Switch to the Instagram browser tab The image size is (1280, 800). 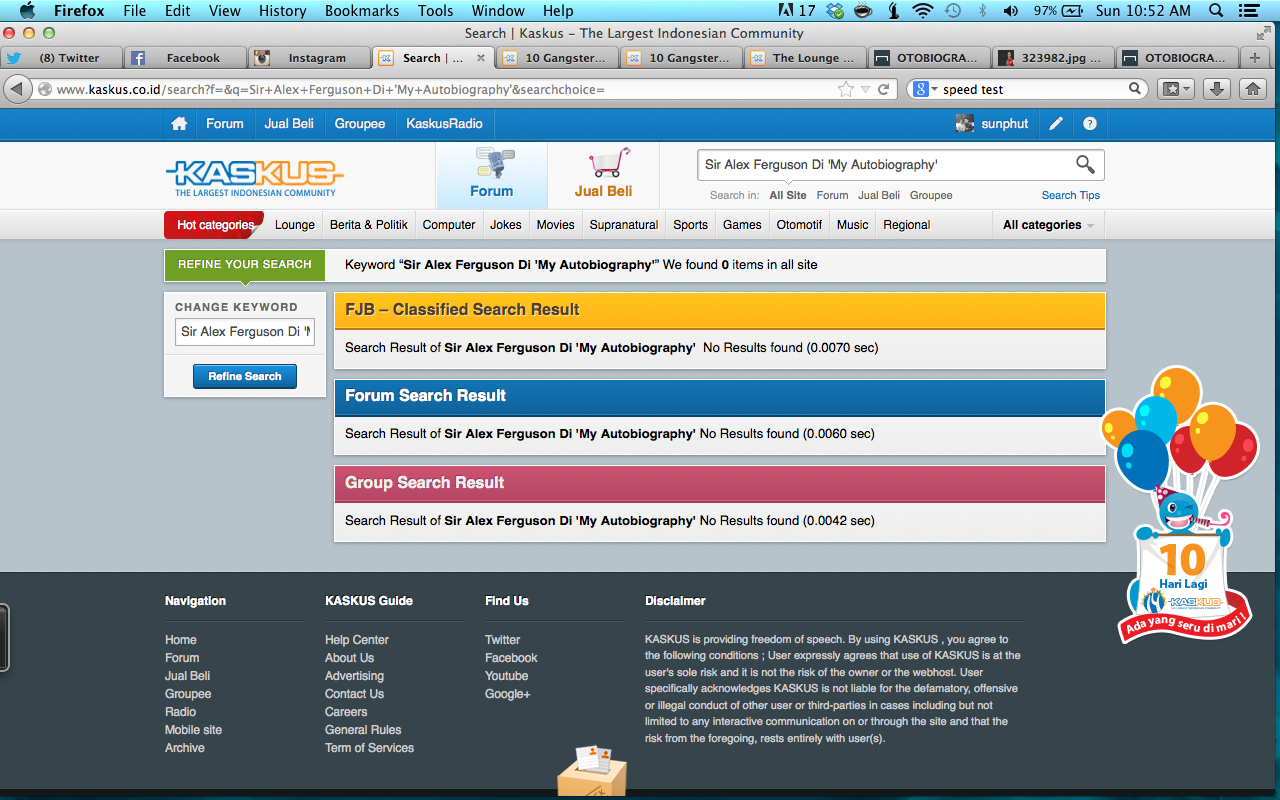[309, 58]
